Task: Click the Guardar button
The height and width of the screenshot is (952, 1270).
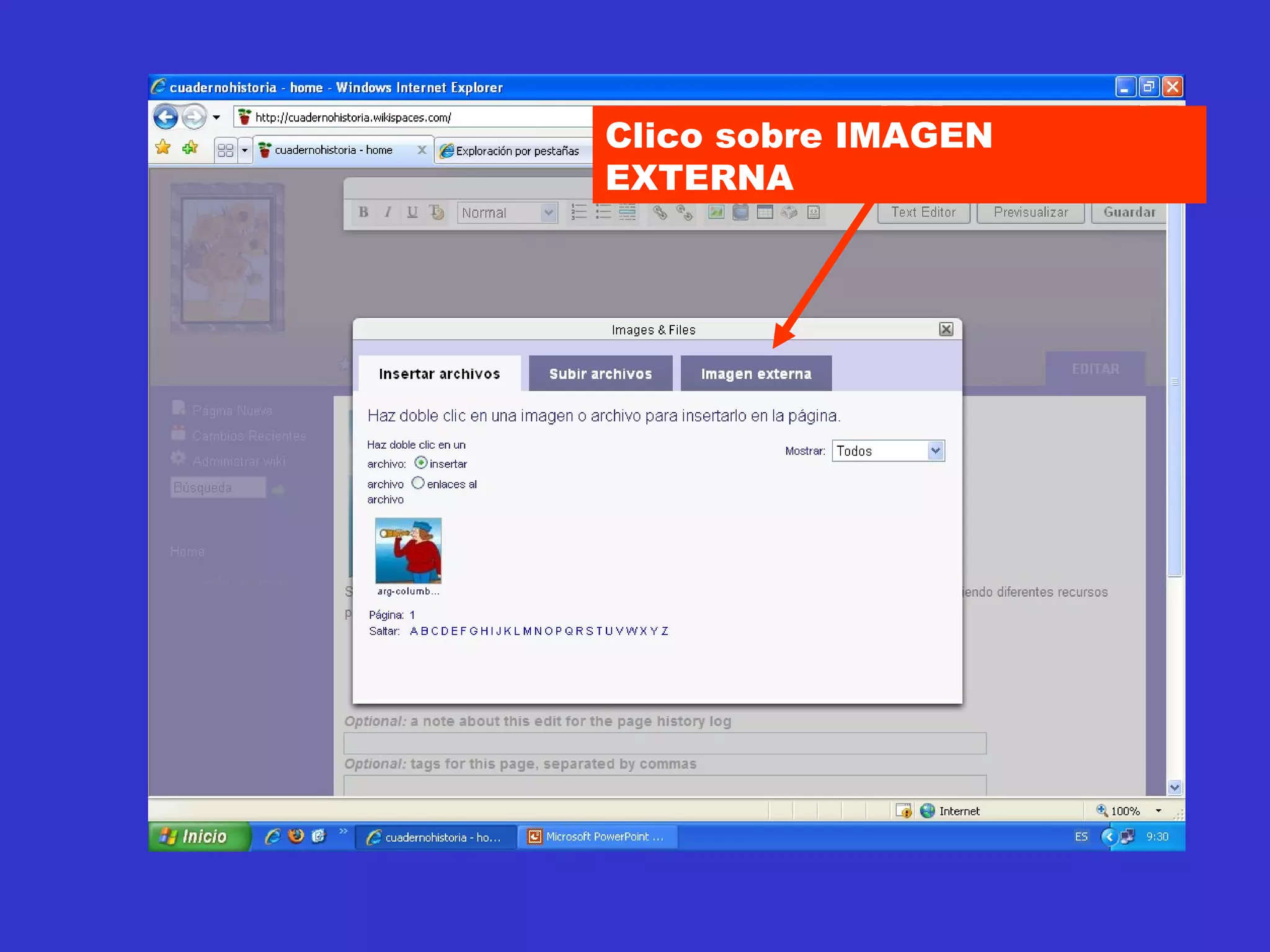Action: (1129, 212)
